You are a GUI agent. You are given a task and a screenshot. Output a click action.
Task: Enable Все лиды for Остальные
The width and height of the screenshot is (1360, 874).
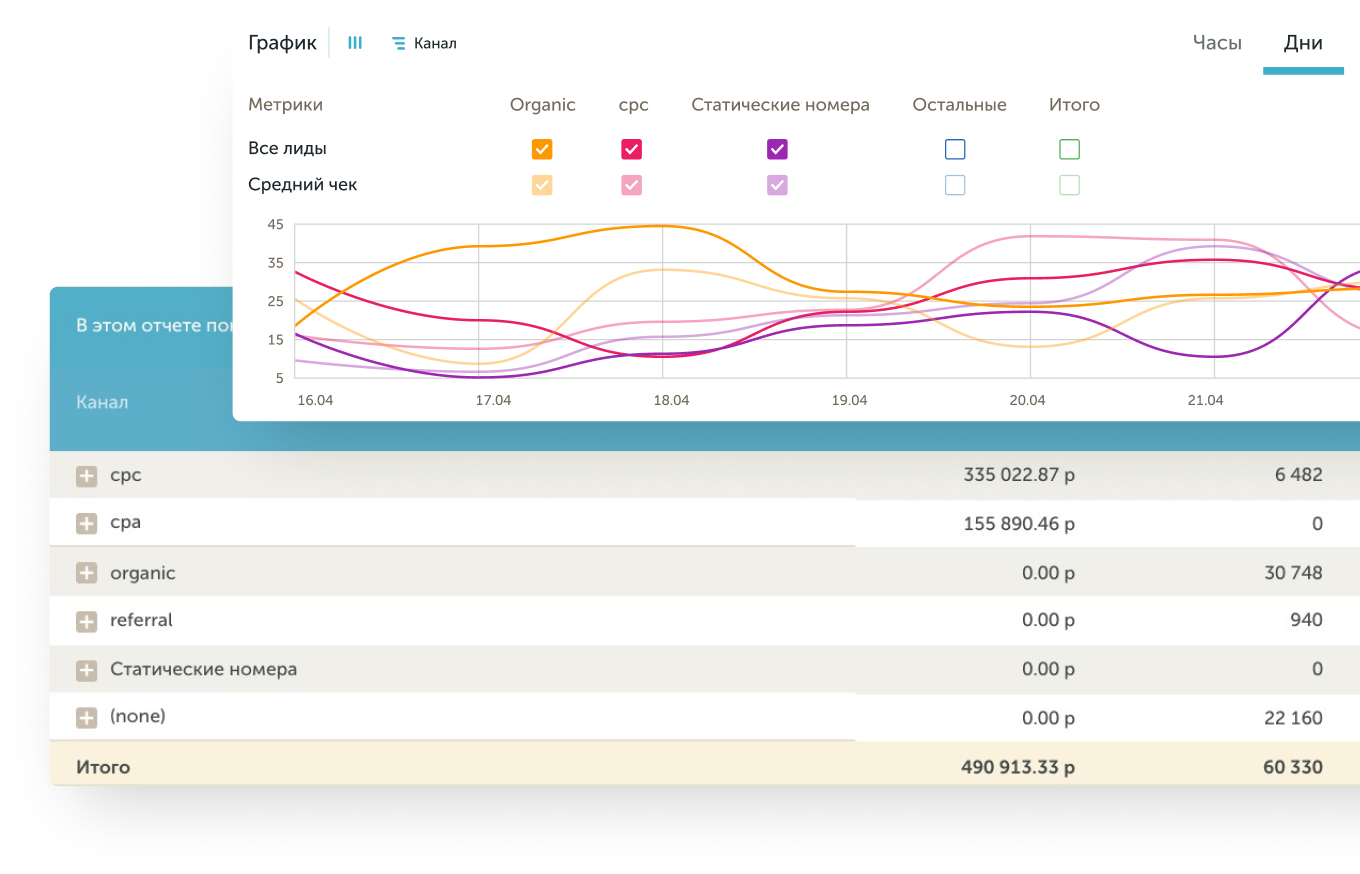955,149
